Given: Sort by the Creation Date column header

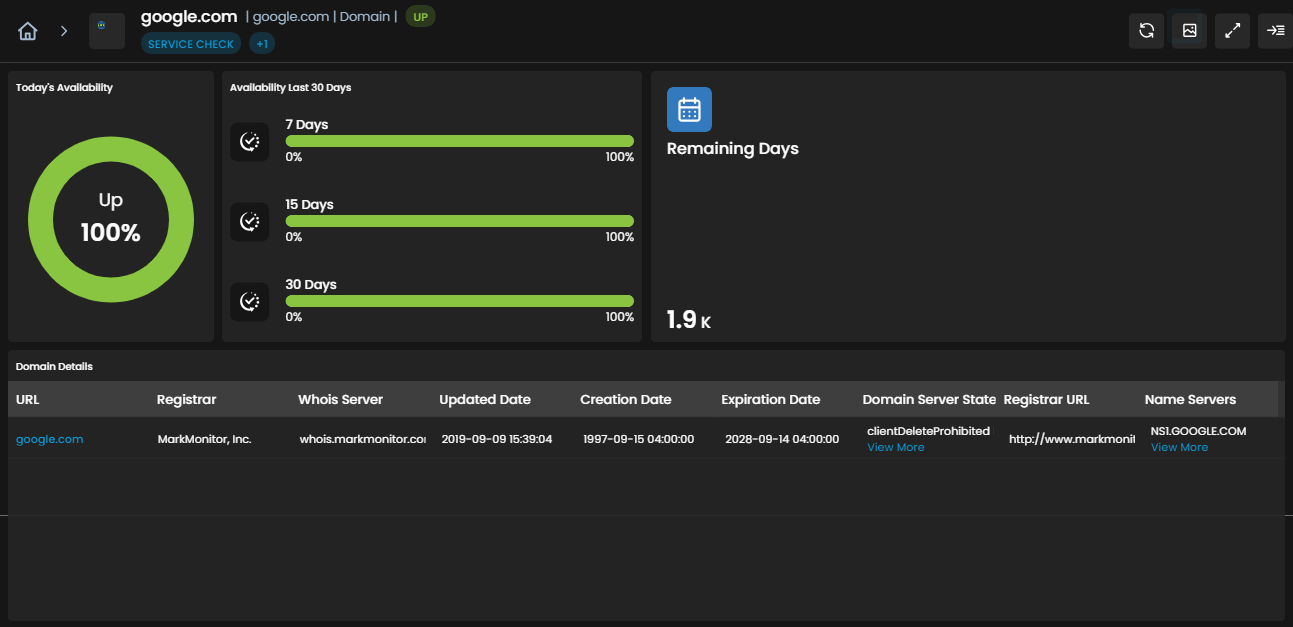Looking at the screenshot, I should pyautogui.click(x=626, y=399).
